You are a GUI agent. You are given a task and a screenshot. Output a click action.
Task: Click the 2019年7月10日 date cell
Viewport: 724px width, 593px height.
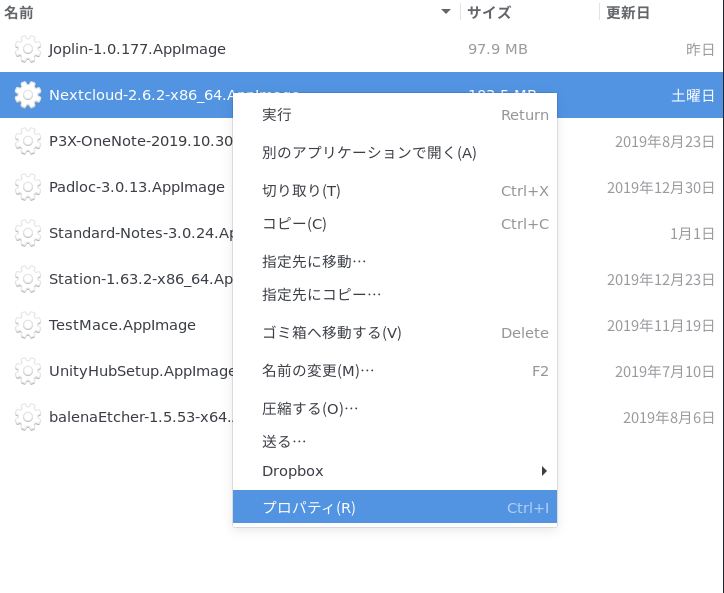click(664, 371)
